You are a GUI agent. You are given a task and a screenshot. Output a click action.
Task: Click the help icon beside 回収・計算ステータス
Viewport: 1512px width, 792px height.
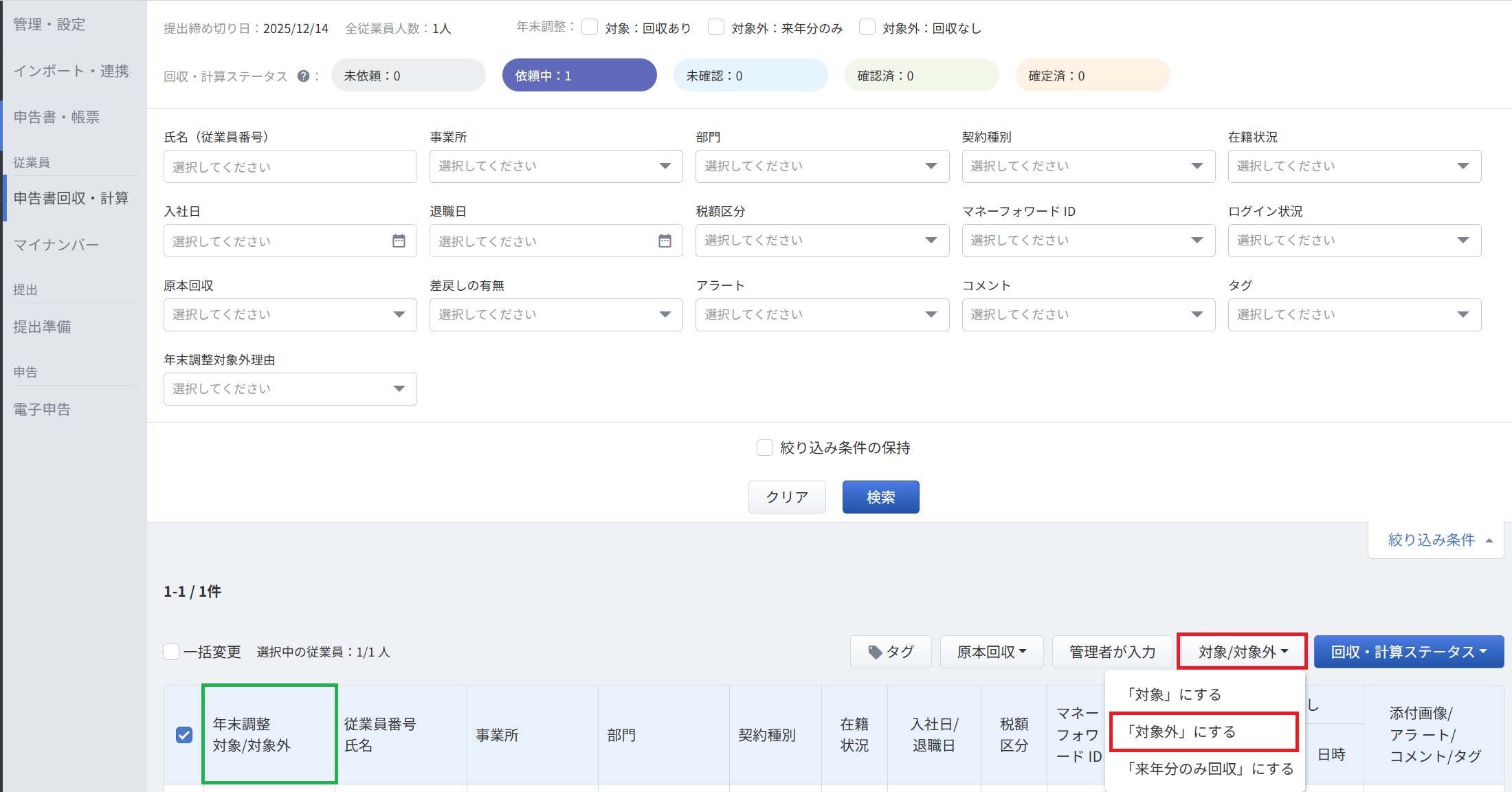pos(303,76)
